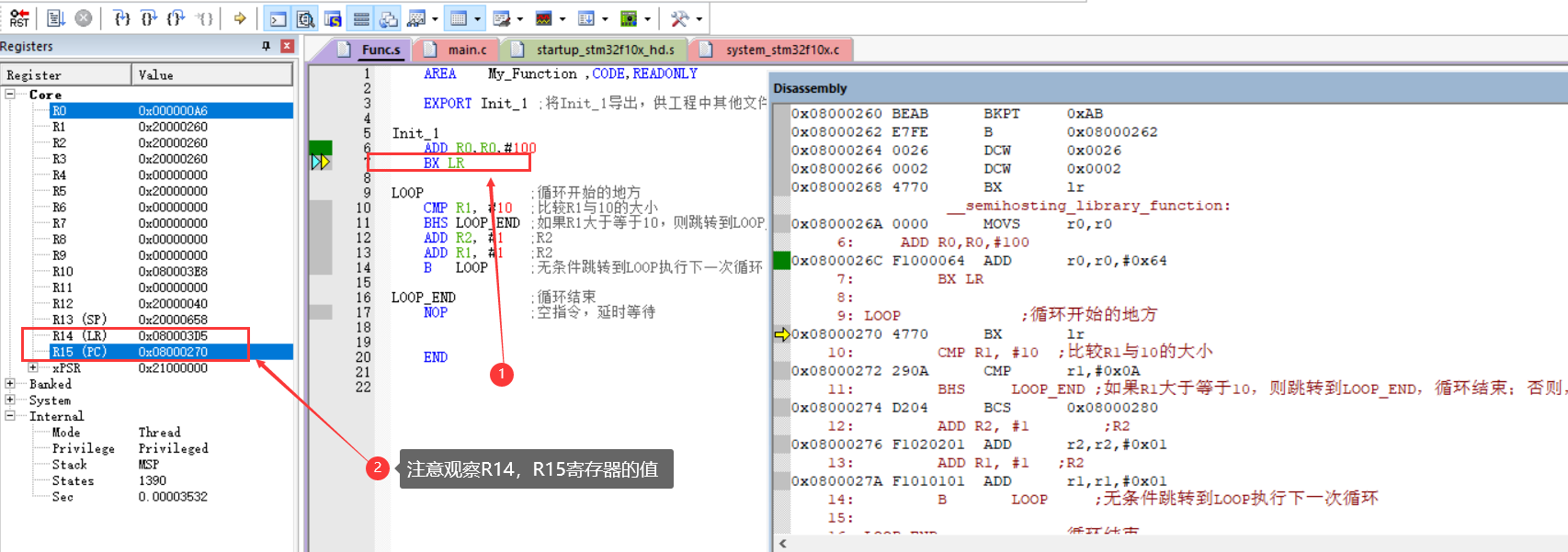
Task: Expand the xPSR register
Action: pos(33,368)
